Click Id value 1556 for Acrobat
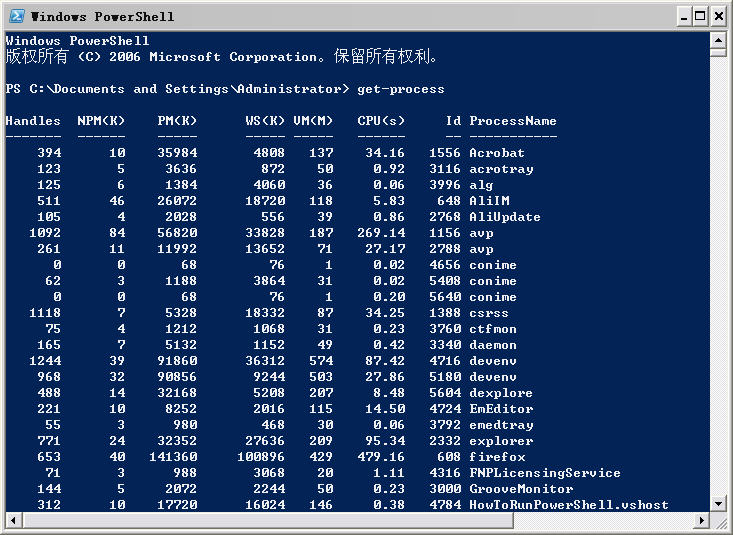The width and height of the screenshot is (733, 535). pos(445,153)
